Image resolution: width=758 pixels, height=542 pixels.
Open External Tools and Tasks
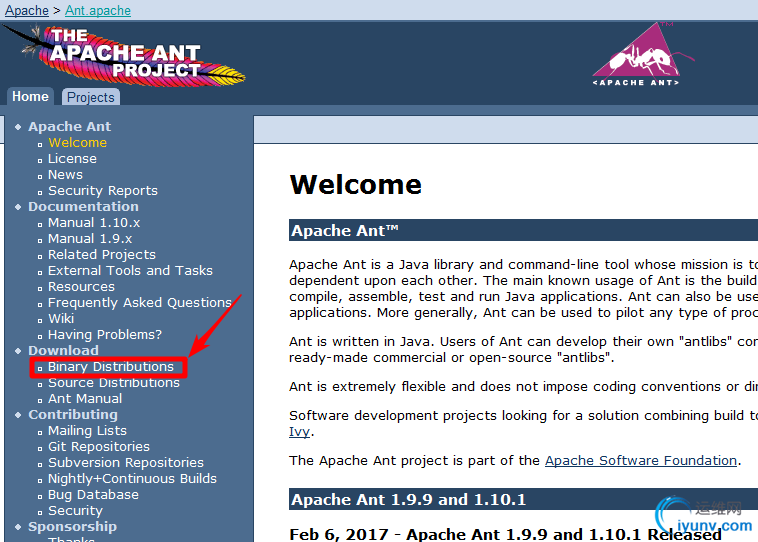point(130,270)
